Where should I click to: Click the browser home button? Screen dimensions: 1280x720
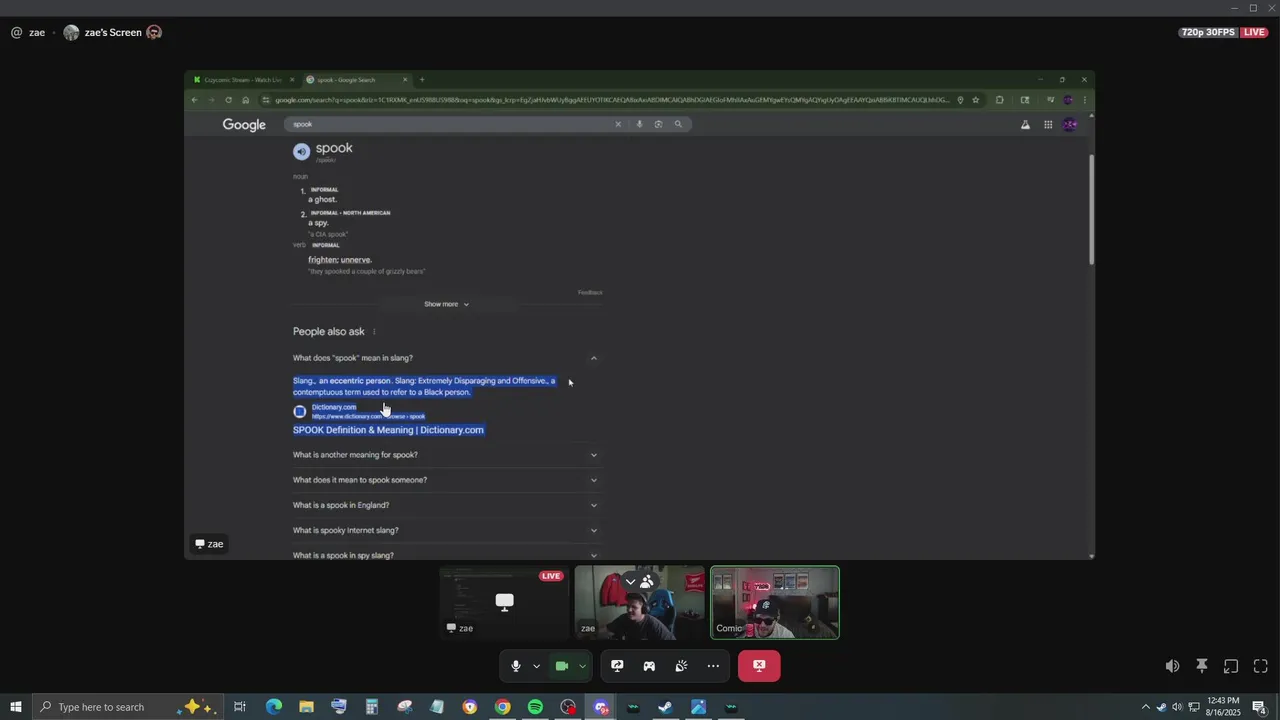pyautogui.click(x=245, y=100)
